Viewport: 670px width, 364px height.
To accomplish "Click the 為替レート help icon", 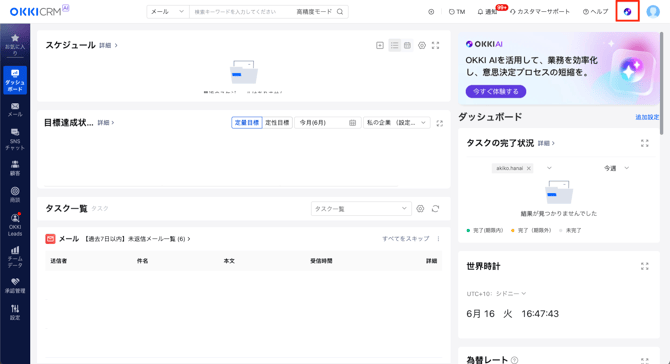I will [515, 360].
